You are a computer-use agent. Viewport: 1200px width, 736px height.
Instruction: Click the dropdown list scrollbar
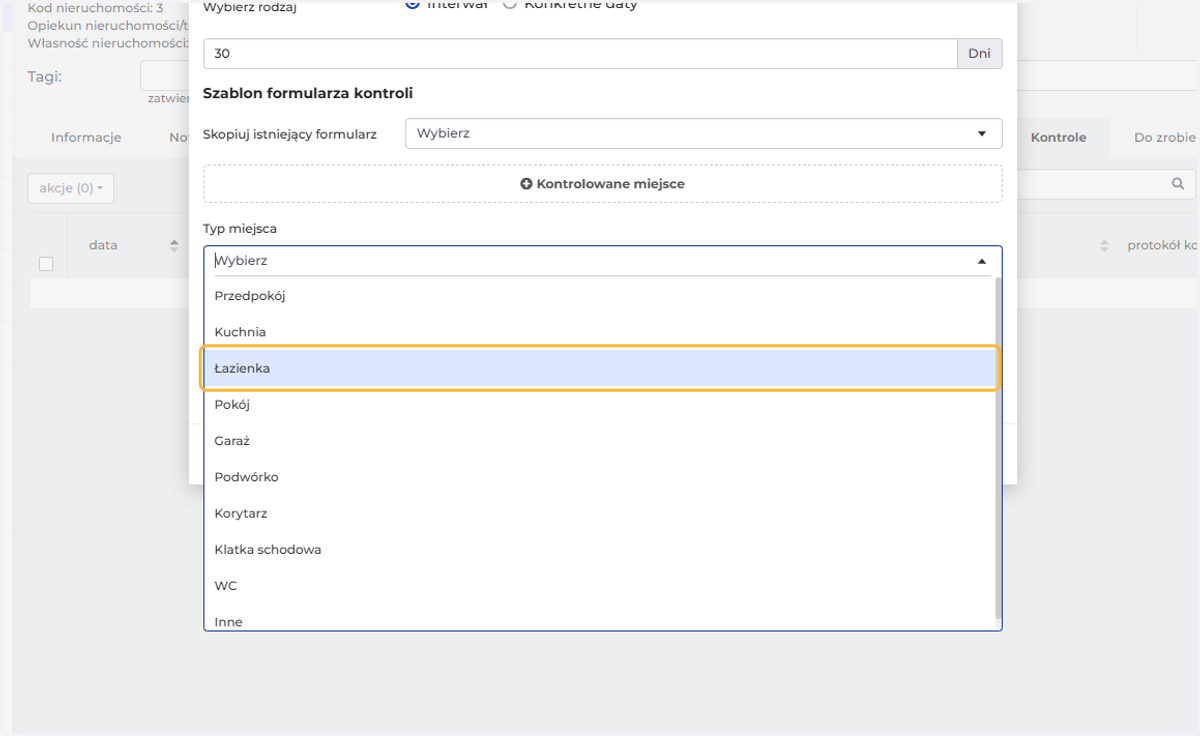point(998,448)
